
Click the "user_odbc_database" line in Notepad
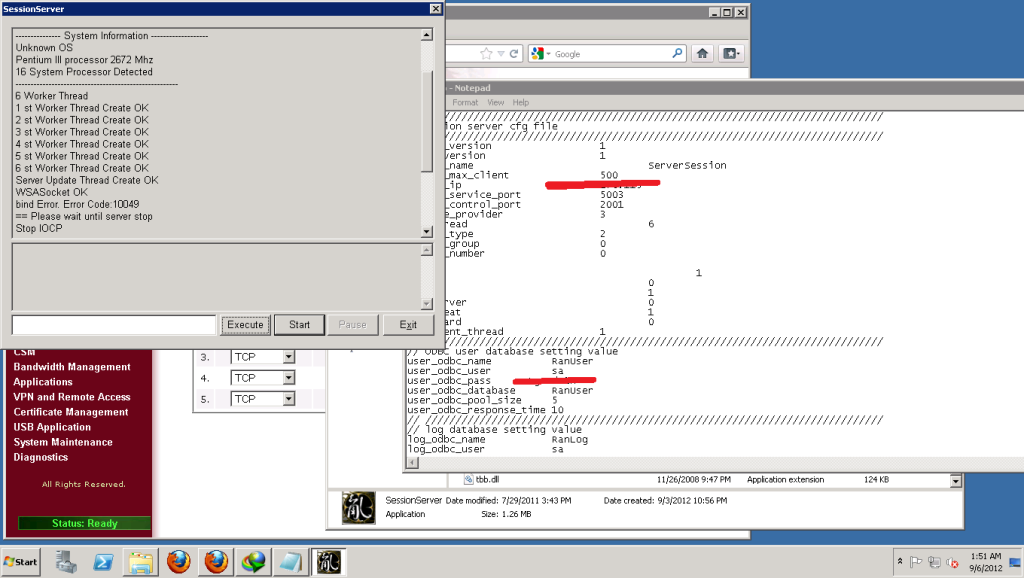(500, 391)
